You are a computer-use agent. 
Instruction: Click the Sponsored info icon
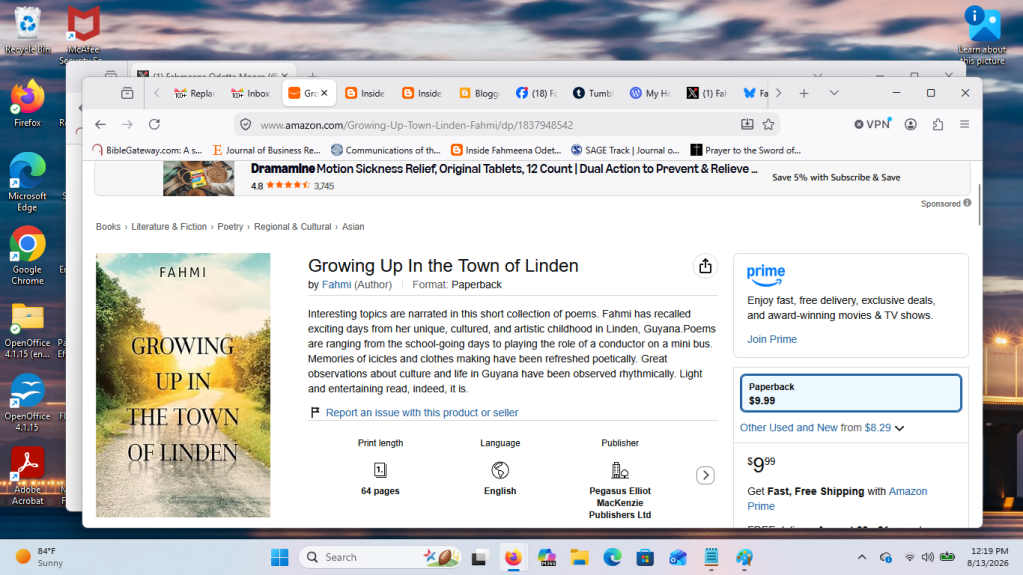click(968, 203)
